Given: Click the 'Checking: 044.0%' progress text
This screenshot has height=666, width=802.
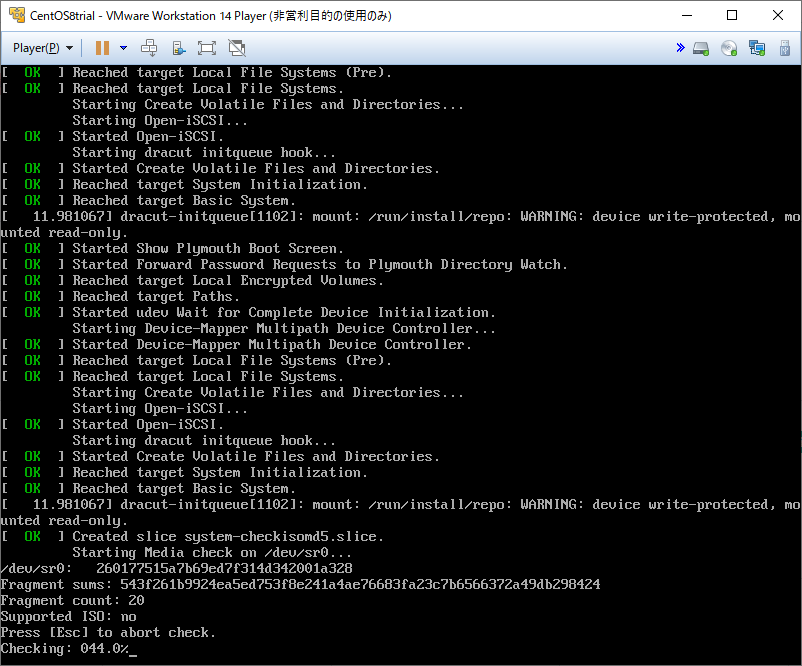Looking at the screenshot, I should tap(64, 649).
